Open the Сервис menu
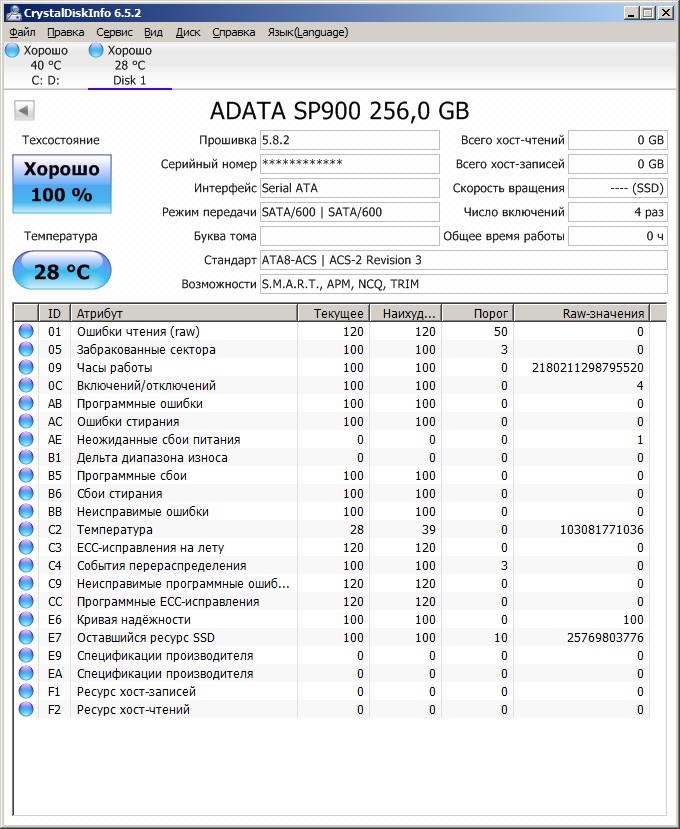 [114, 32]
